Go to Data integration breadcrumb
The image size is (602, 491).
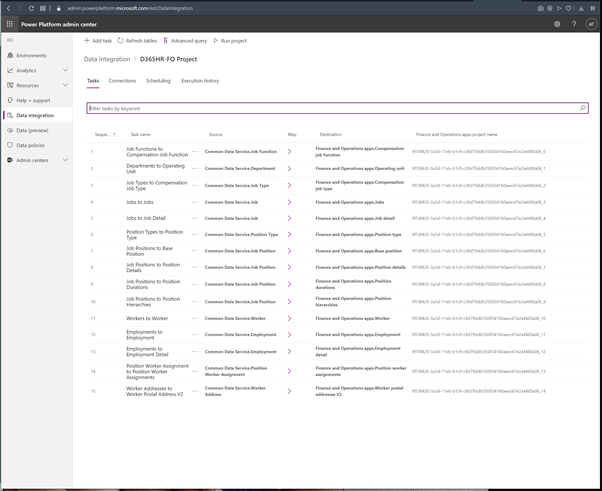pyautogui.click(x=107, y=59)
